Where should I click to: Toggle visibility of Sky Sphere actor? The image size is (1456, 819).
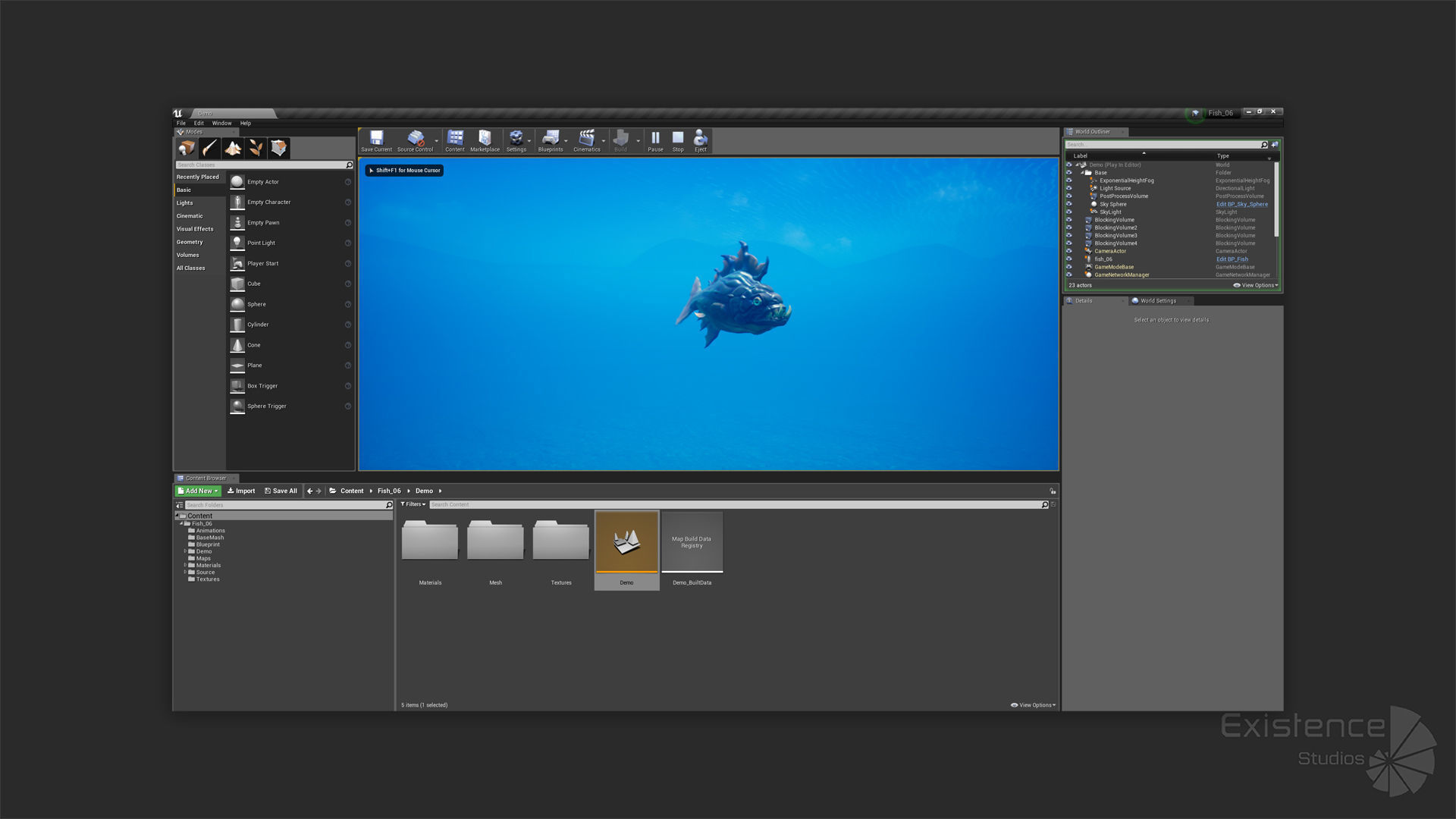click(x=1069, y=204)
